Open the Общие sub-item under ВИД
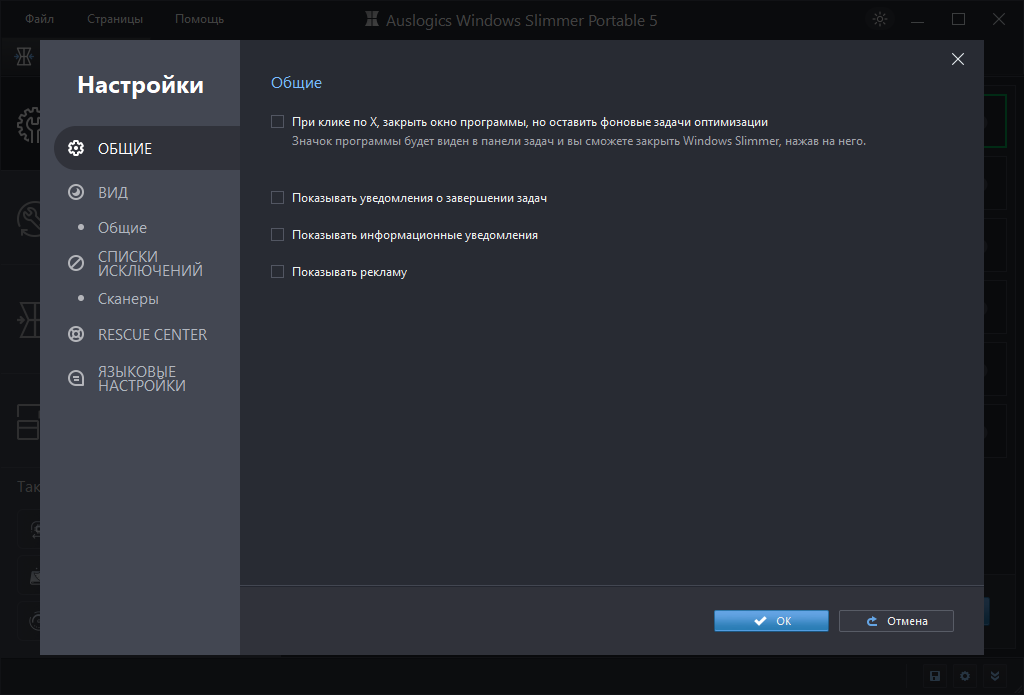The height and width of the screenshot is (695, 1024). coord(122,228)
